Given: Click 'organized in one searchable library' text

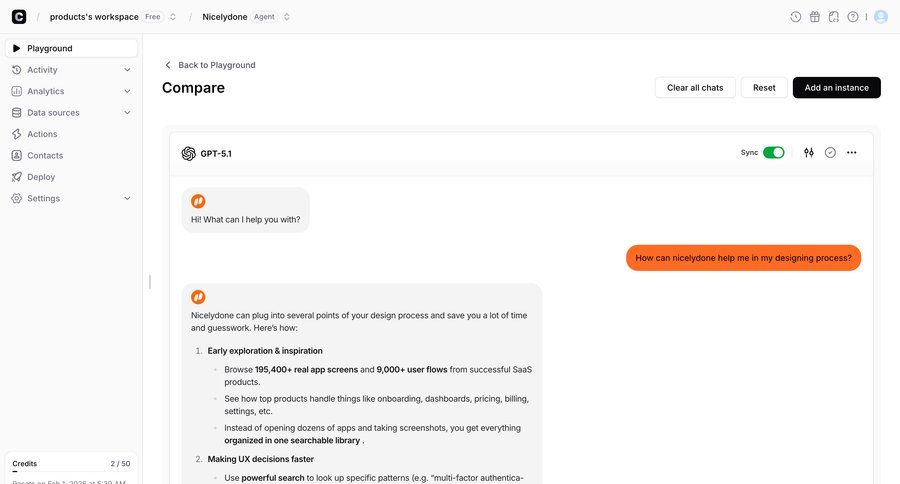Looking at the screenshot, I should tap(292, 440).
